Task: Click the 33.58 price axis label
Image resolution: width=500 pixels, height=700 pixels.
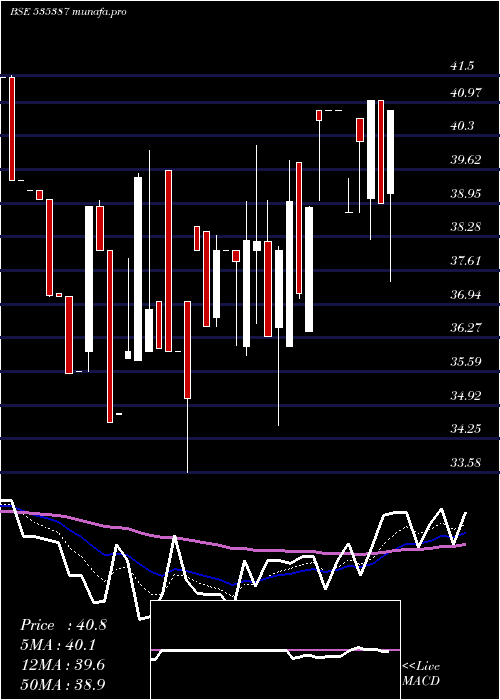Action: (466, 462)
